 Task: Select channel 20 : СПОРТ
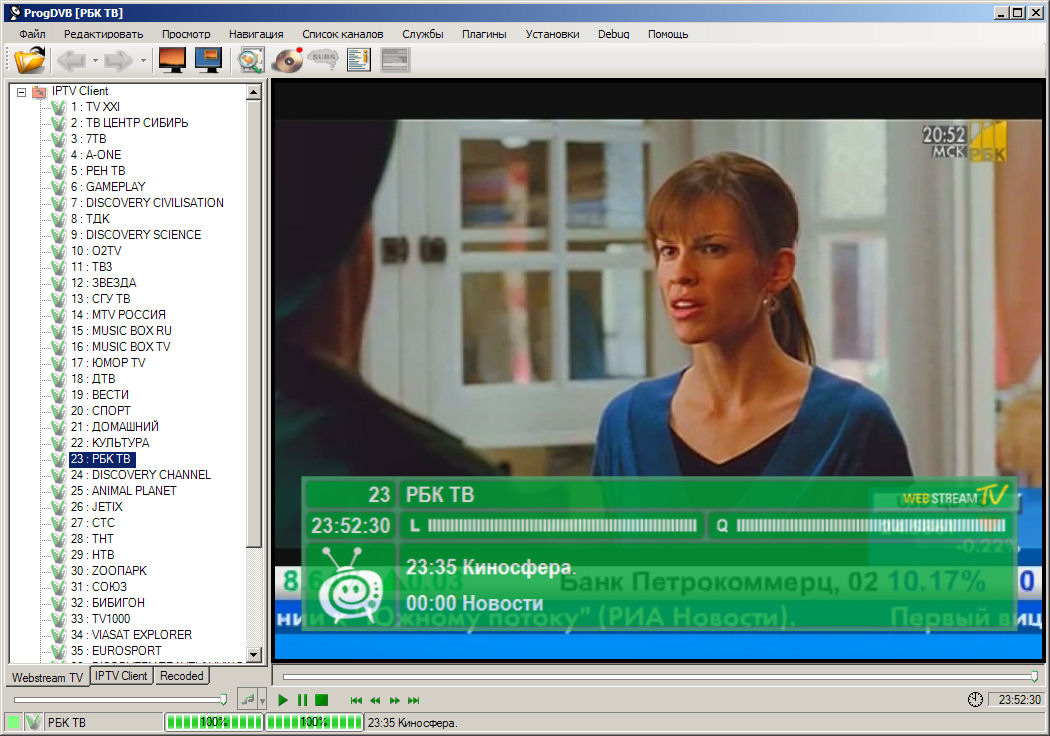tap(100, 411)
